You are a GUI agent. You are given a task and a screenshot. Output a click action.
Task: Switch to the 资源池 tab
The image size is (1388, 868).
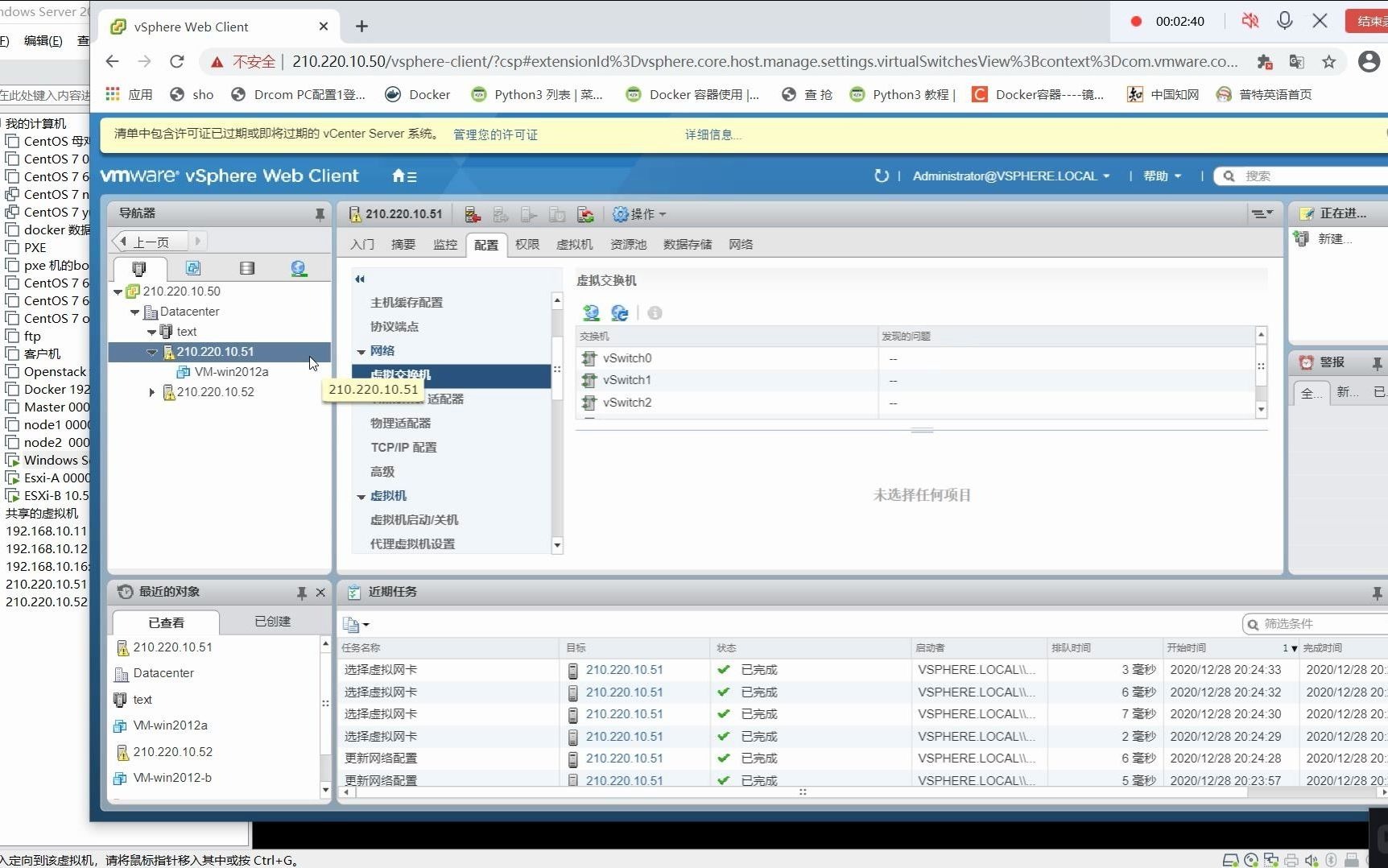coord(628,244)
